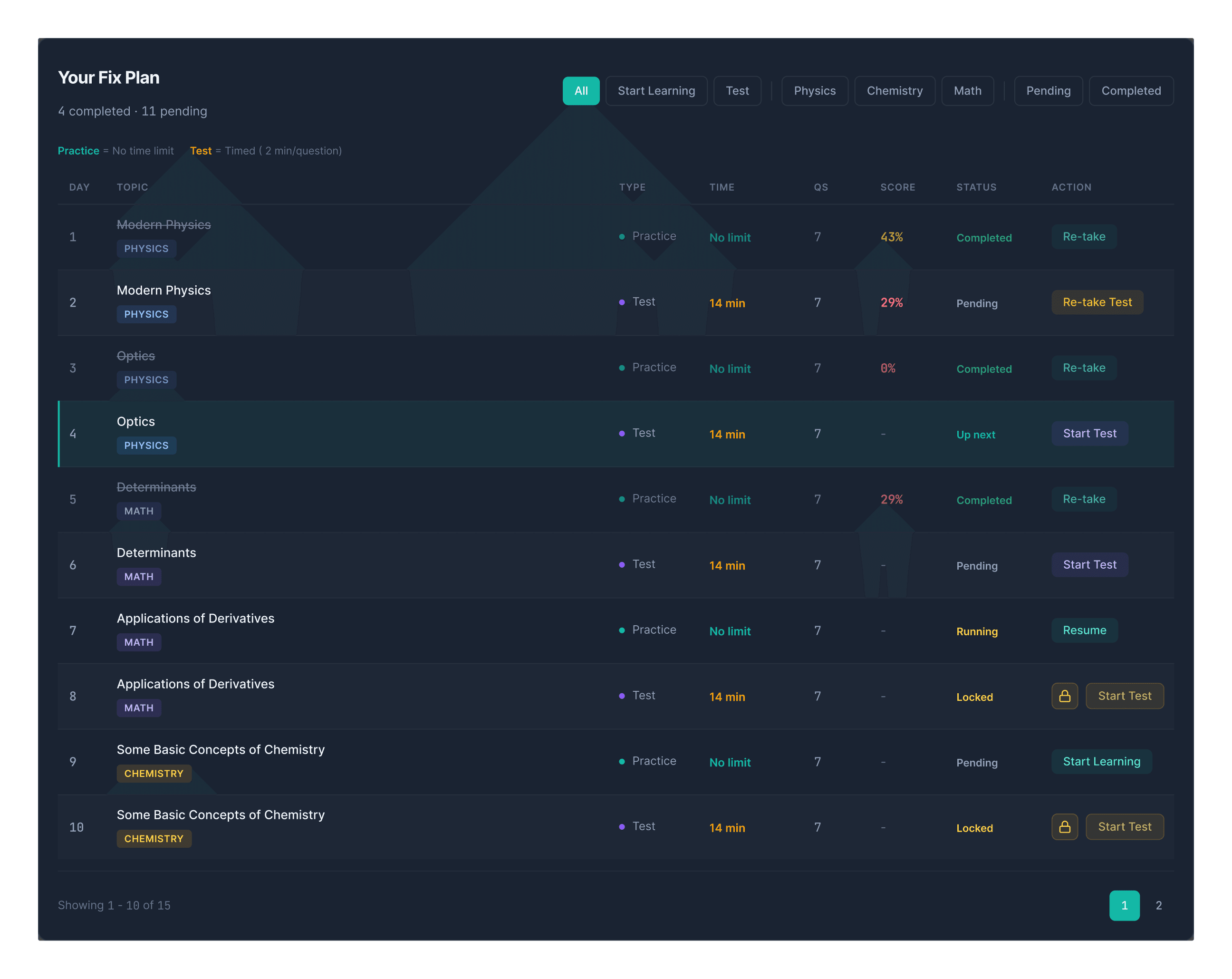Click Optics topic in day 4
The height and width of the screenshot is (979, 1232).
coord(135,421)
